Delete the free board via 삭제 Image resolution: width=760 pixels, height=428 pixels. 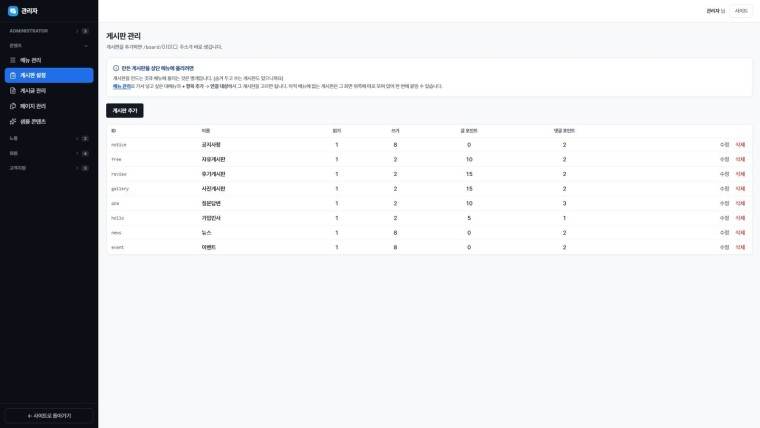[x=740, y=159]
